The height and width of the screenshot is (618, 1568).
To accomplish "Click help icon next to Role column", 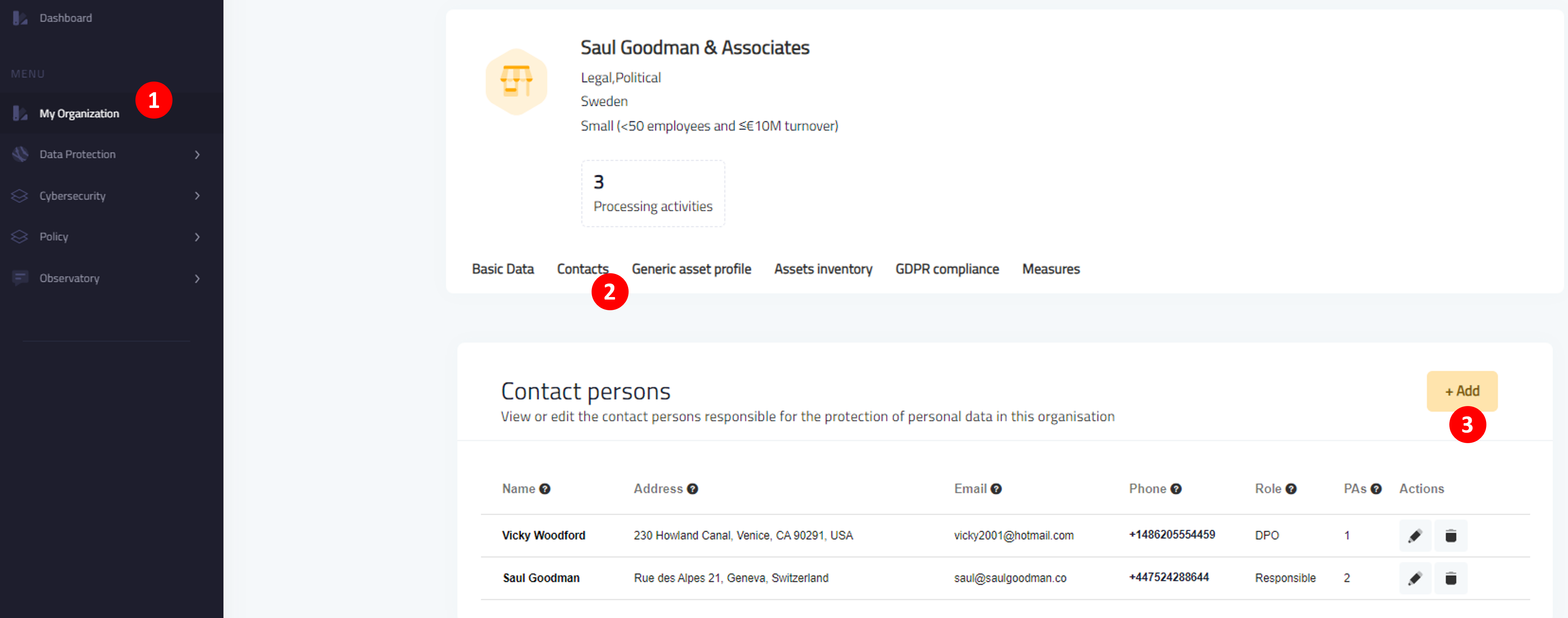I will pyautogui.click(x=1291, y=489).
